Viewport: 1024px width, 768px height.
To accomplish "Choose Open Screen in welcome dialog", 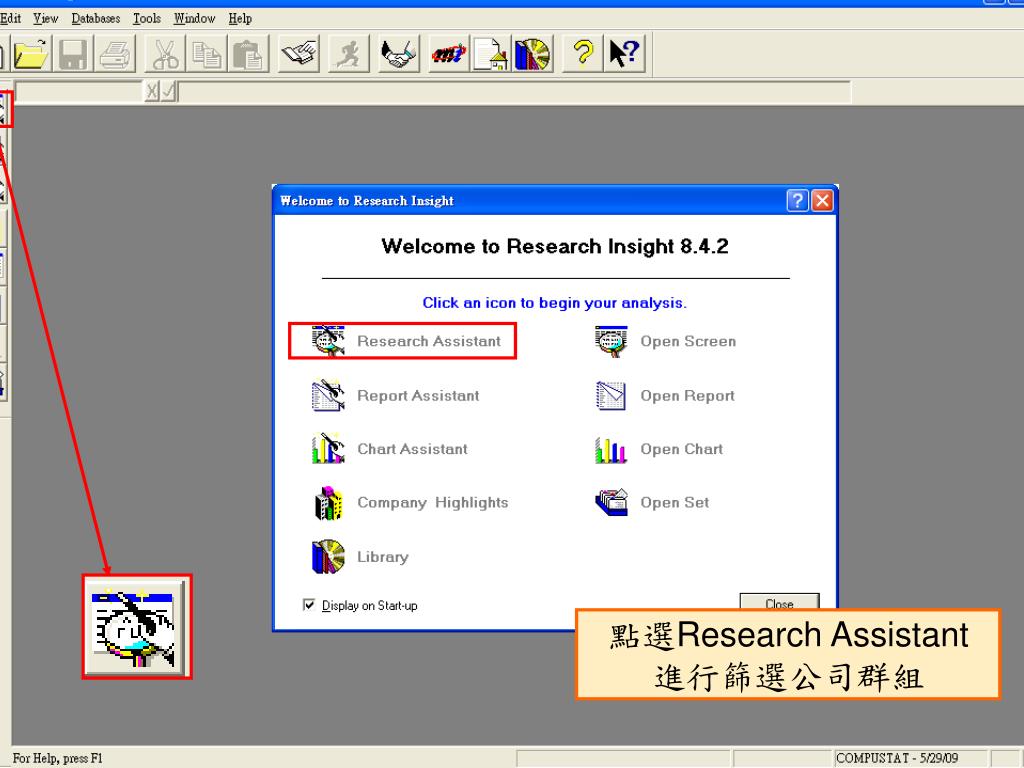I will (665, 341).
